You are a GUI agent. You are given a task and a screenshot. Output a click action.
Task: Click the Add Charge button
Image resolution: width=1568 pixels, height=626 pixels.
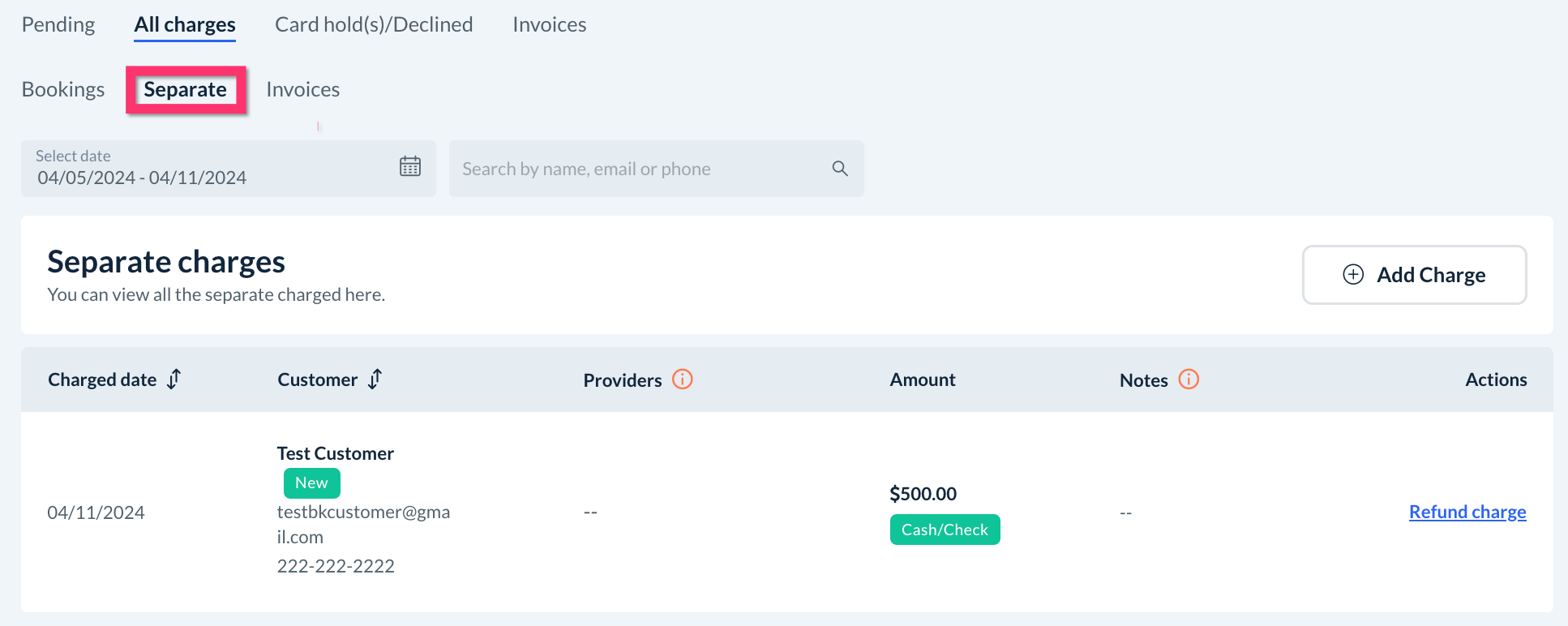pyautogui.click(x=1414, y=275)
